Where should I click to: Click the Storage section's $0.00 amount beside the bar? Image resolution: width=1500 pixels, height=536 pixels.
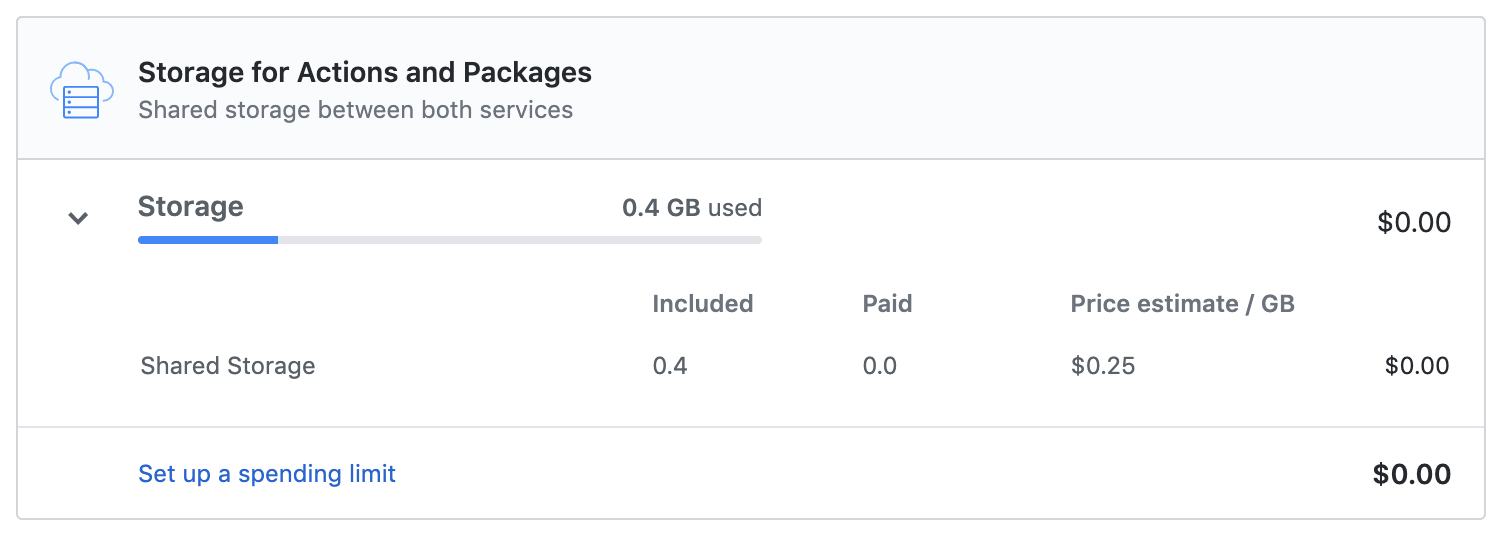[1413, 222]
